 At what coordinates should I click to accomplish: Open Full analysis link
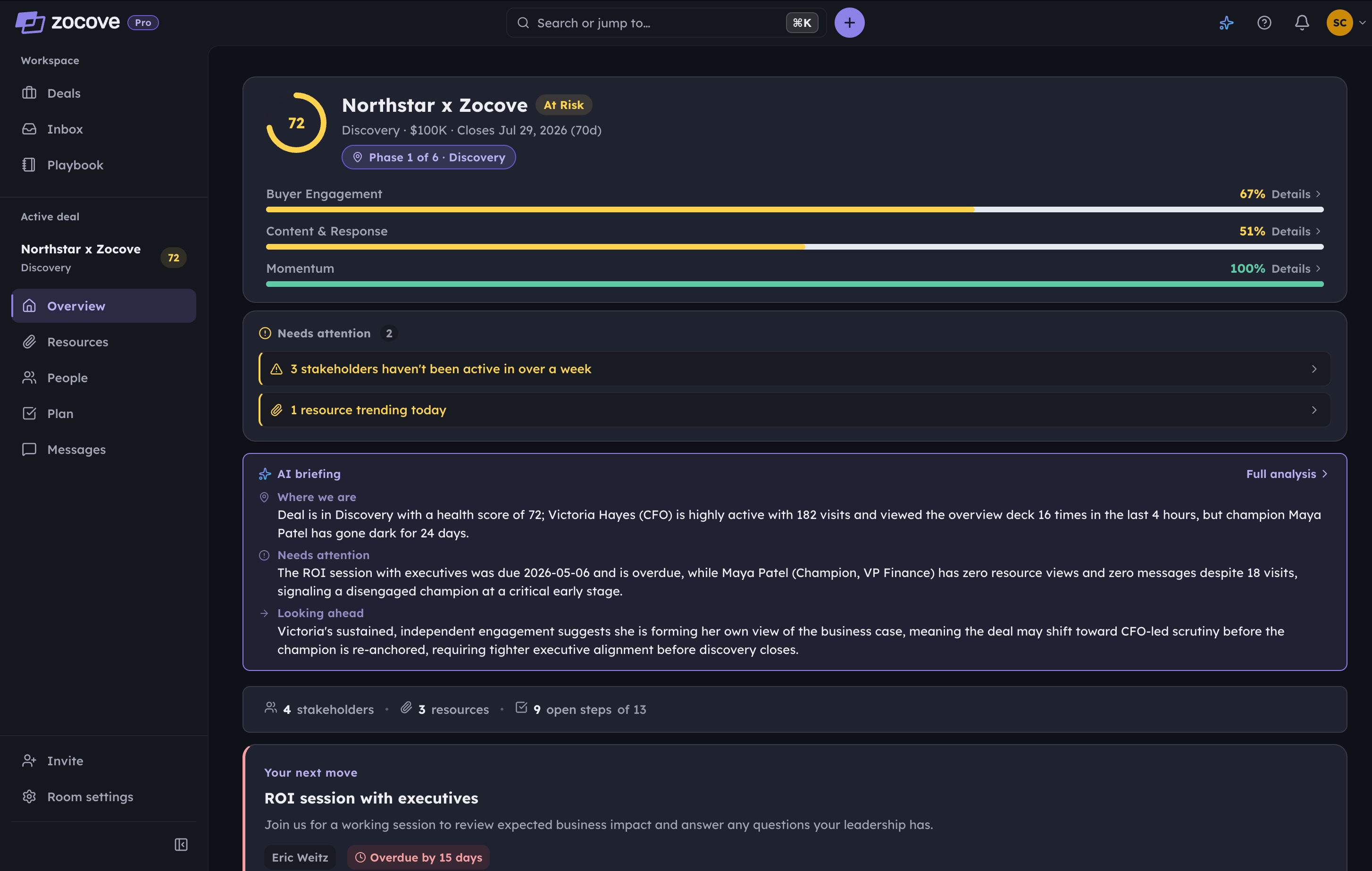(1287, 474)
